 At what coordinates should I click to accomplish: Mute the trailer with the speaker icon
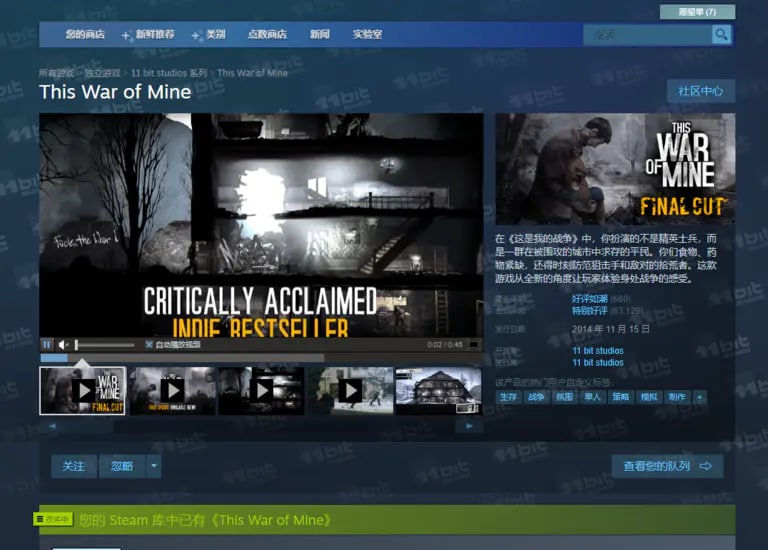click(x=63, y=345)
